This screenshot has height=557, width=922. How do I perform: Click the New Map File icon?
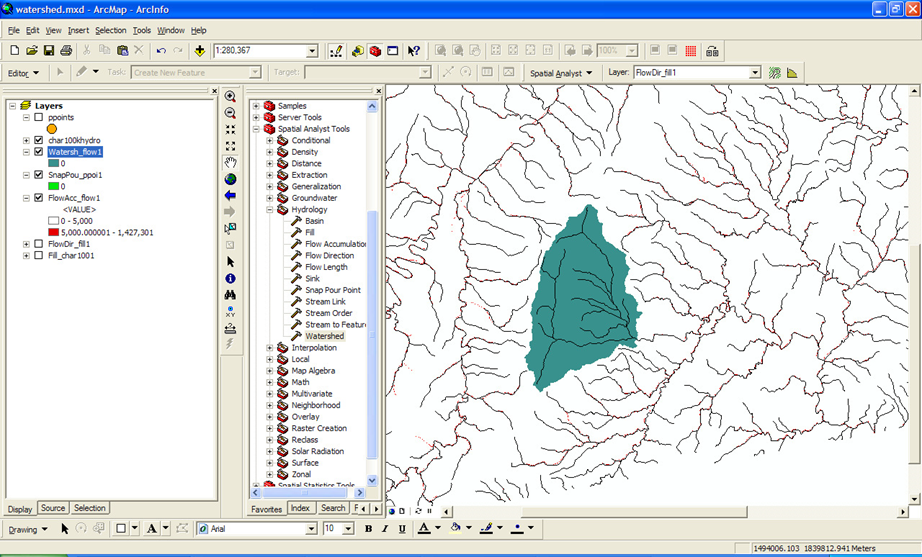coord(15,51)
